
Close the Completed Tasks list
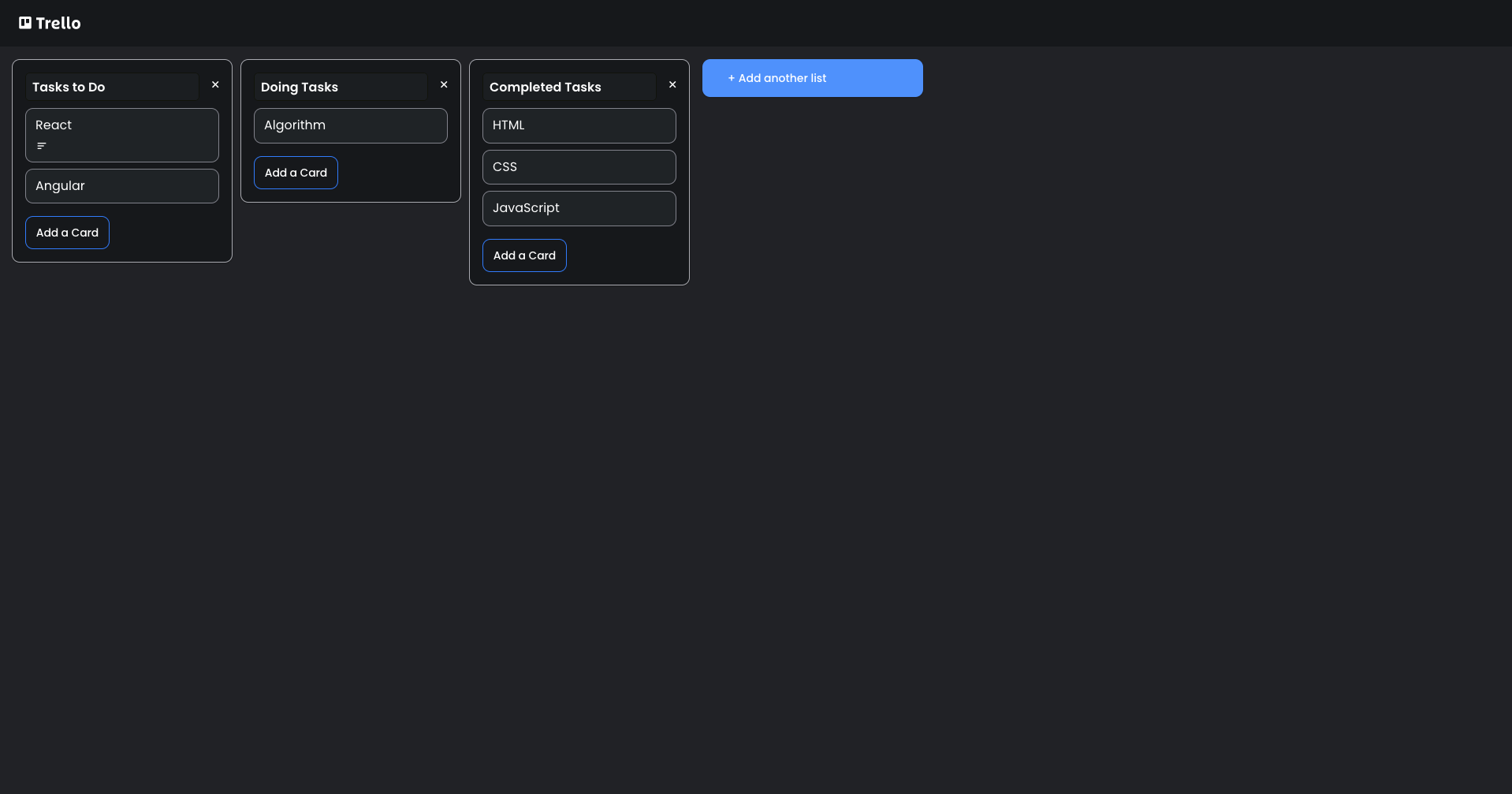click(x=672, y=84)
